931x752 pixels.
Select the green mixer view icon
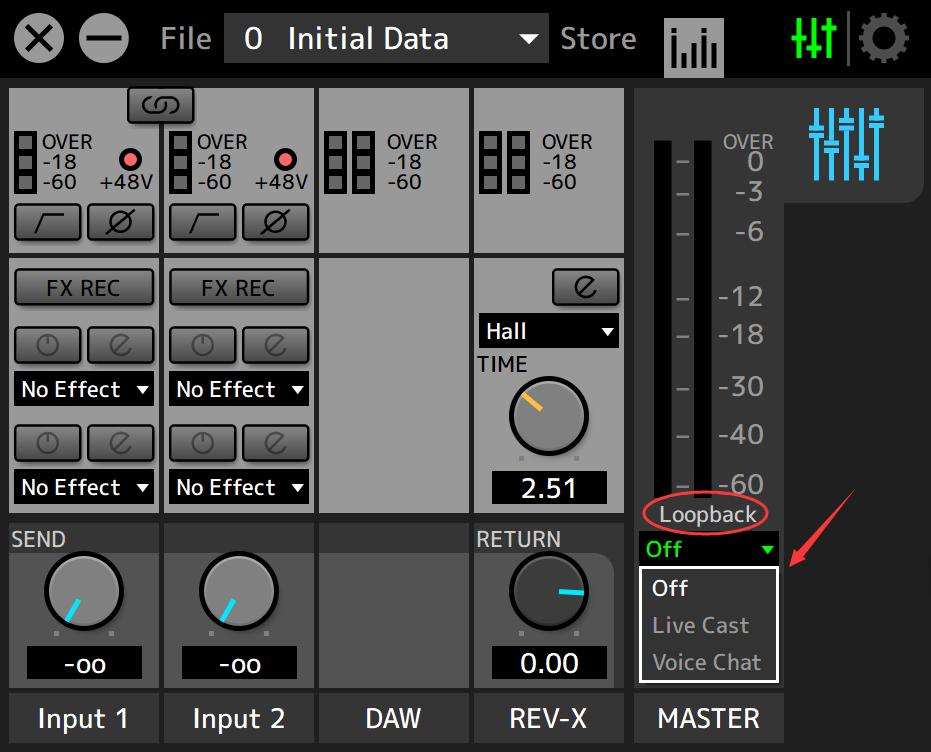pos(813,39)
